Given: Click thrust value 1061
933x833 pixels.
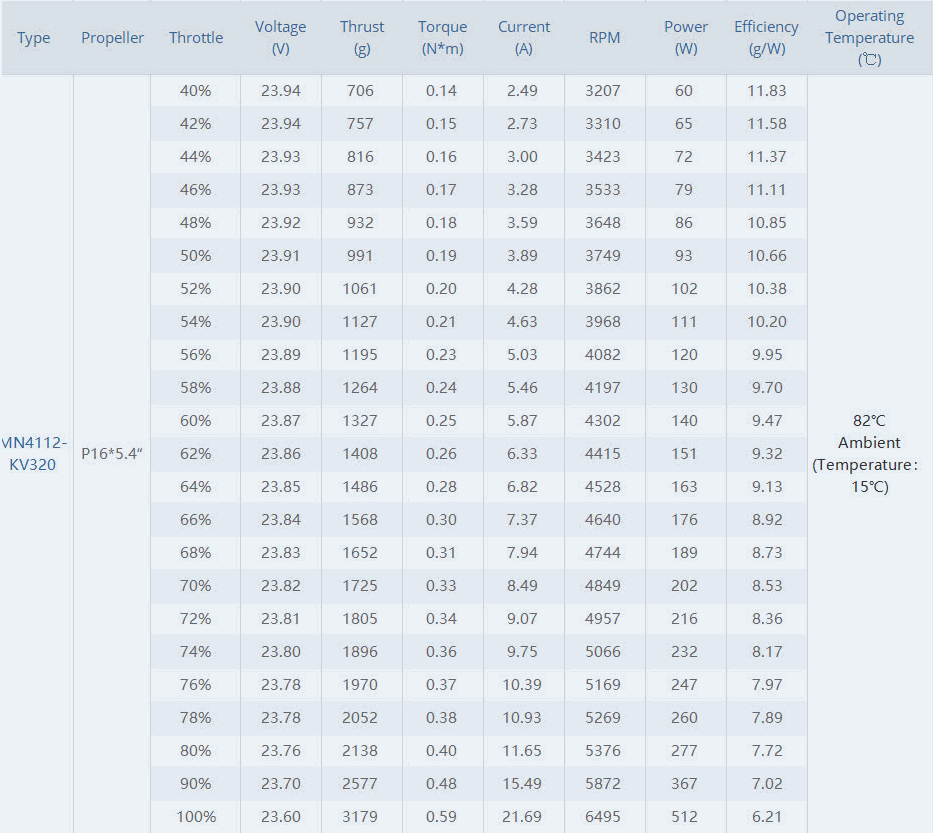Looking at the screenshot, I should [x=360, y=289].
